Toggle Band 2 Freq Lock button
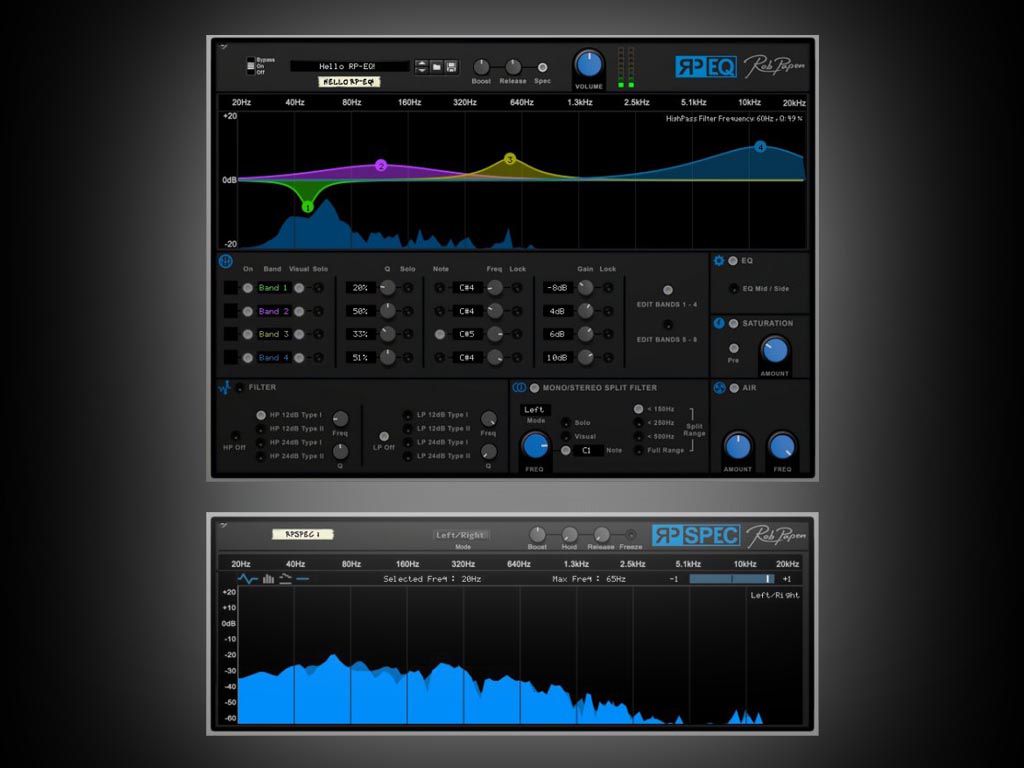Viewport: 1024px width, 768px height. [517, 312]
